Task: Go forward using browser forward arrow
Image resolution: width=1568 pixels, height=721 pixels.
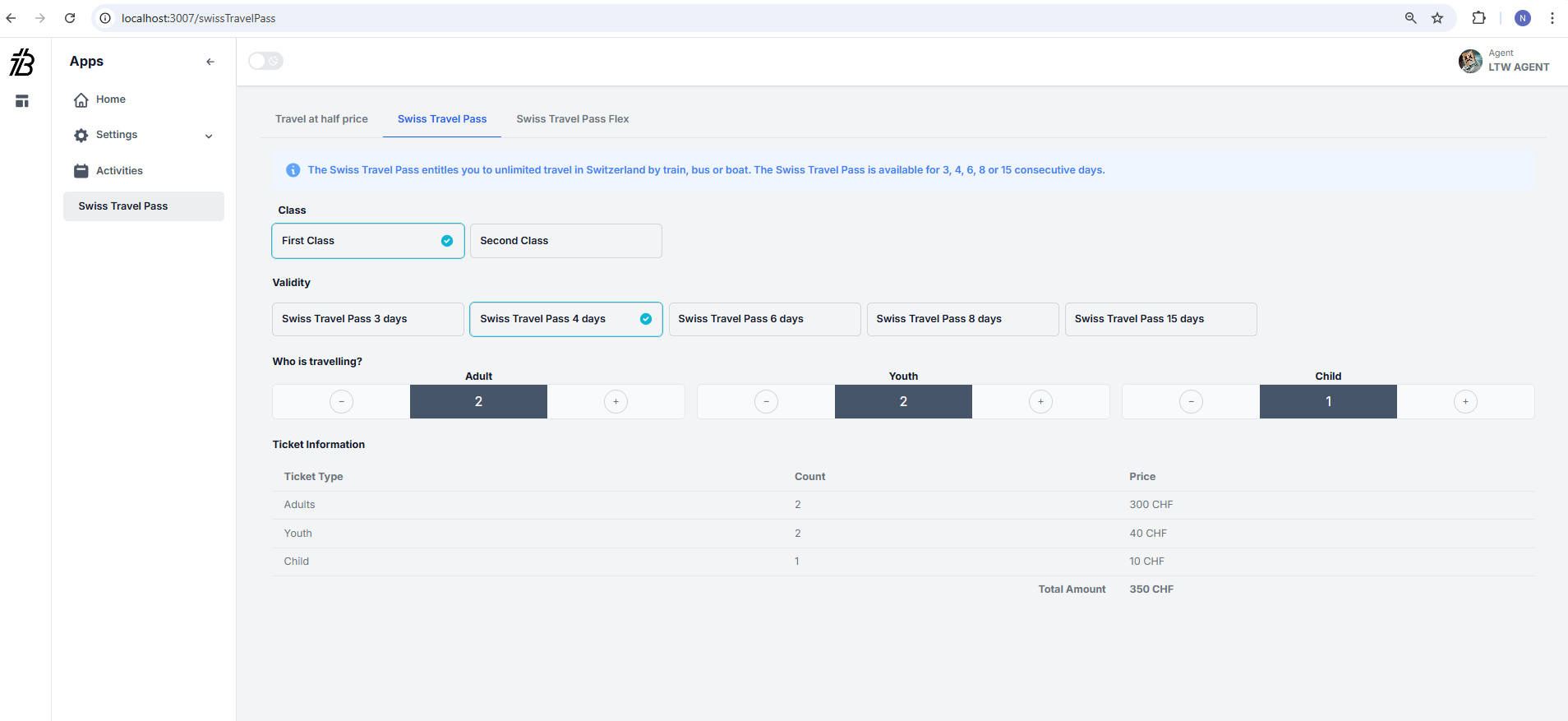Action: pyautogui.click(x=39, y=18)
